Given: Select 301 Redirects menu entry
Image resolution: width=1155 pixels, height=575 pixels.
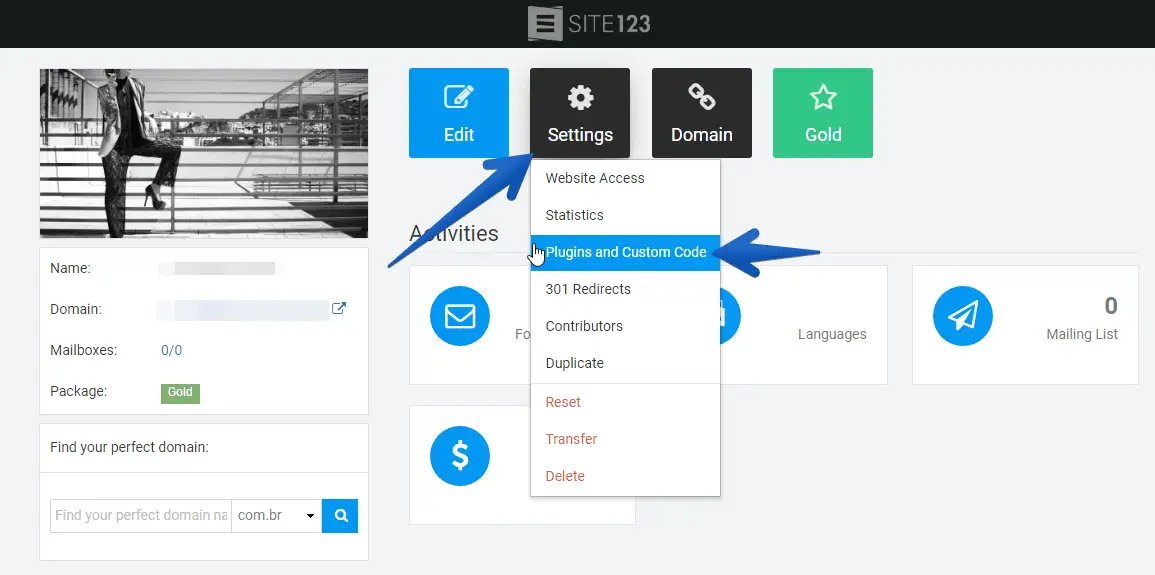Looking at the screenshot, I should (x=588, y=289).
